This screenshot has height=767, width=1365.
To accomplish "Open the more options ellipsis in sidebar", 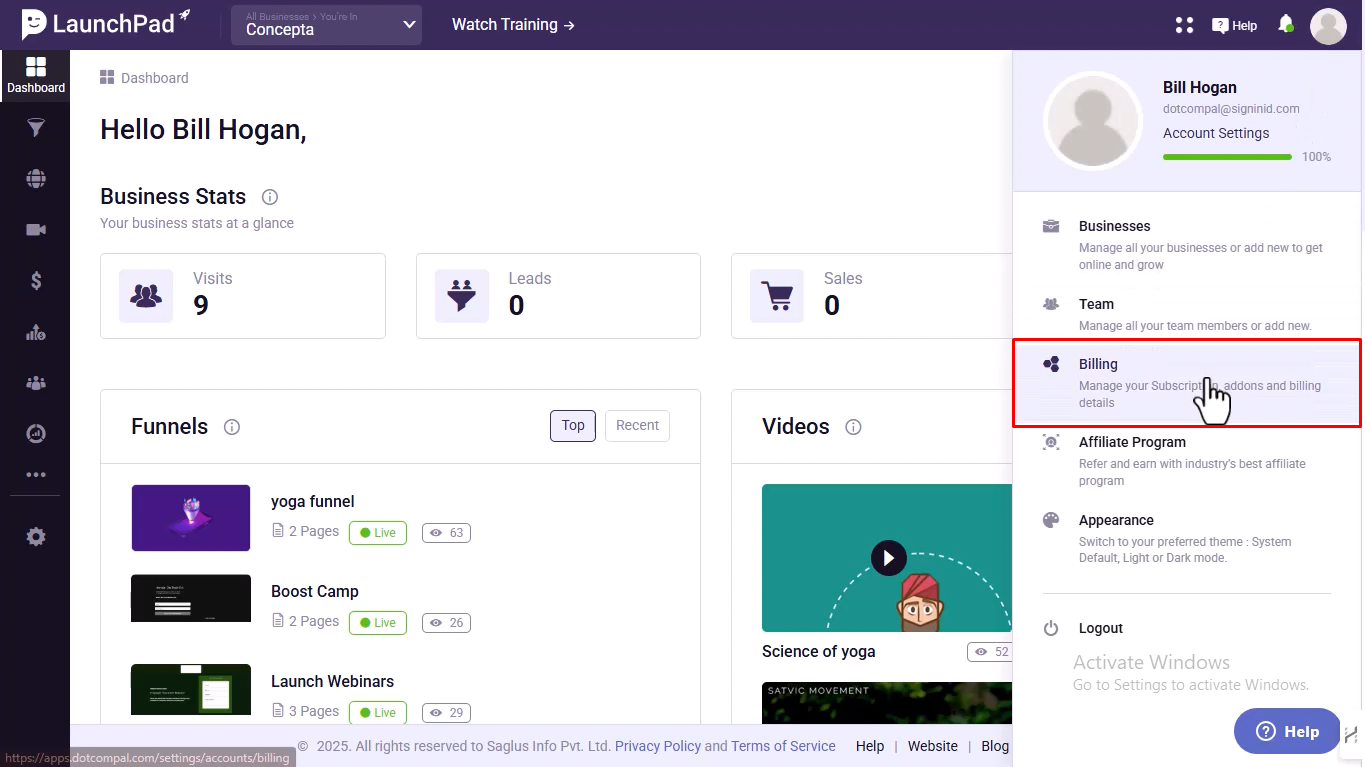I will (36, 475).
